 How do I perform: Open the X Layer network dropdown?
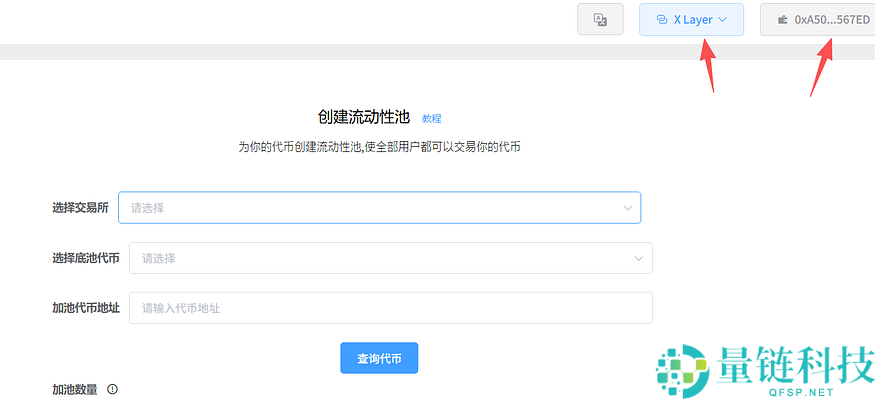691,20
